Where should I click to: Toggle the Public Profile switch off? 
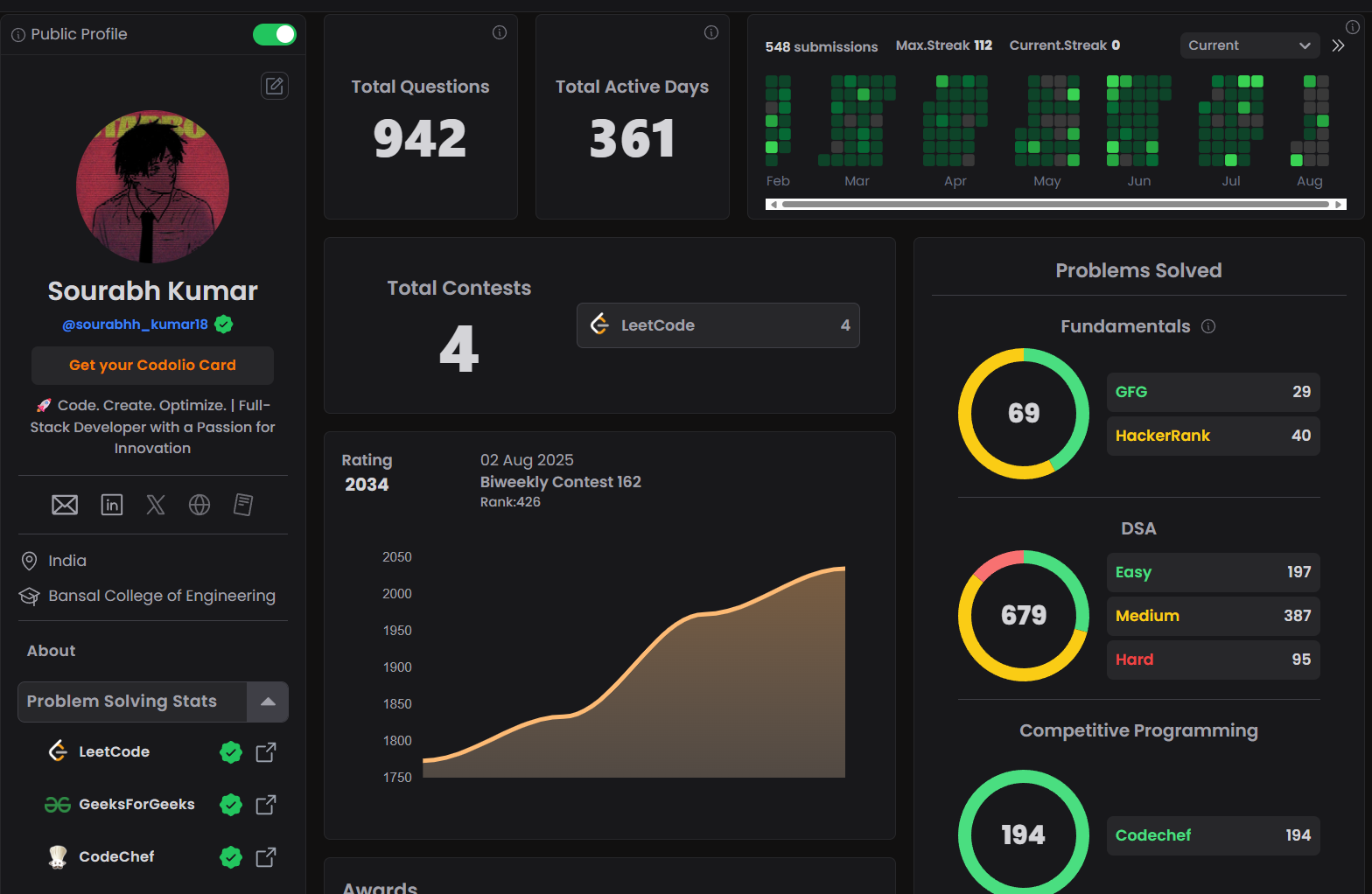[x=275, y=34]
